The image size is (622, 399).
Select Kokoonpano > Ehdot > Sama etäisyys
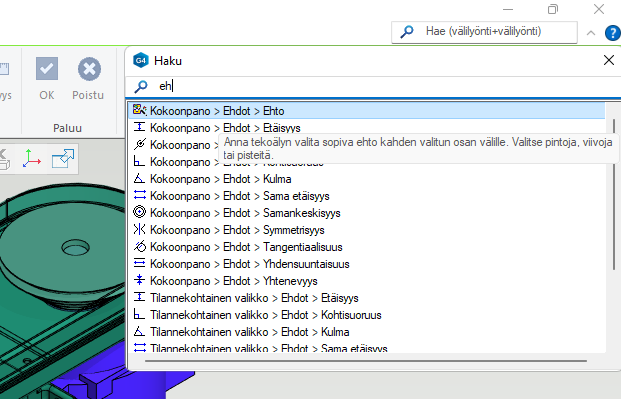(x=367, y=196)
